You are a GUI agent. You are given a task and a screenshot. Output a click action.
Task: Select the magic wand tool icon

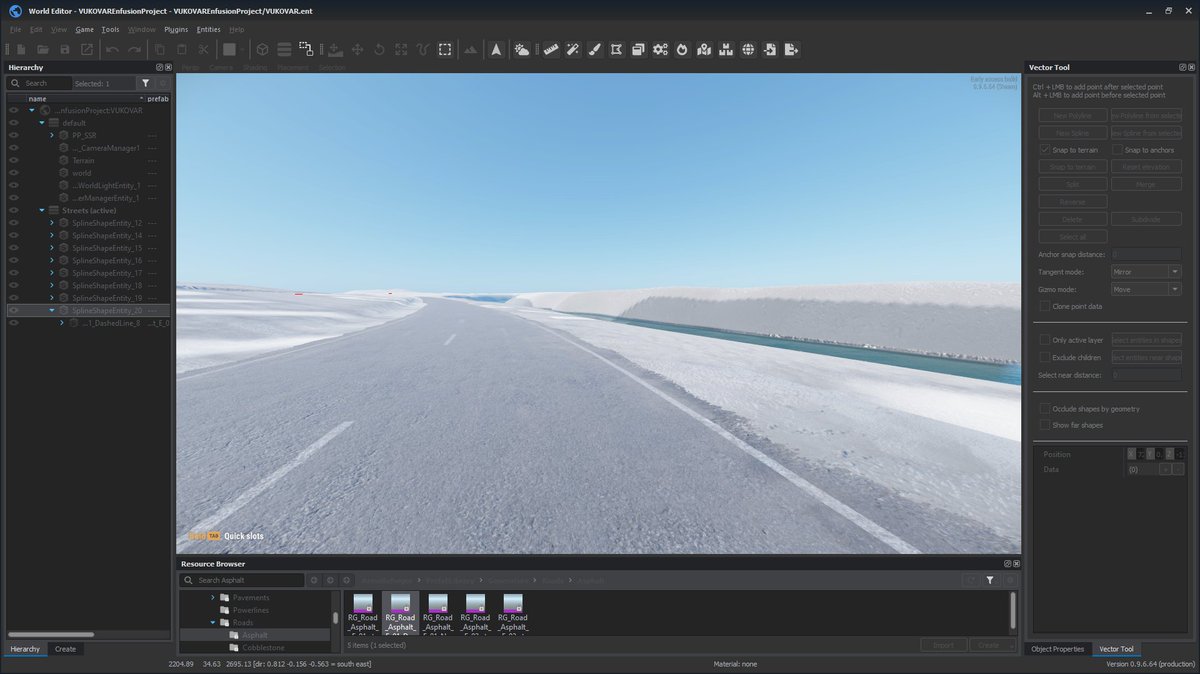[572, 49]
